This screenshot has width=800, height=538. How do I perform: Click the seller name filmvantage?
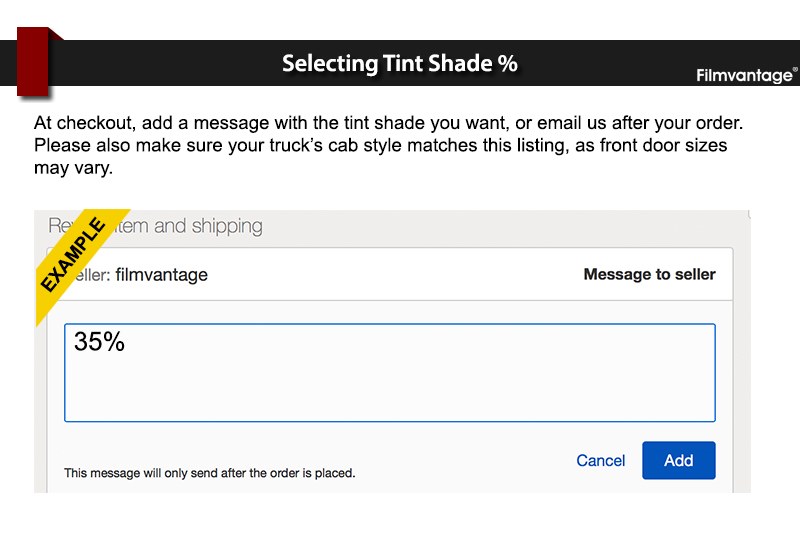click(162, 274)
